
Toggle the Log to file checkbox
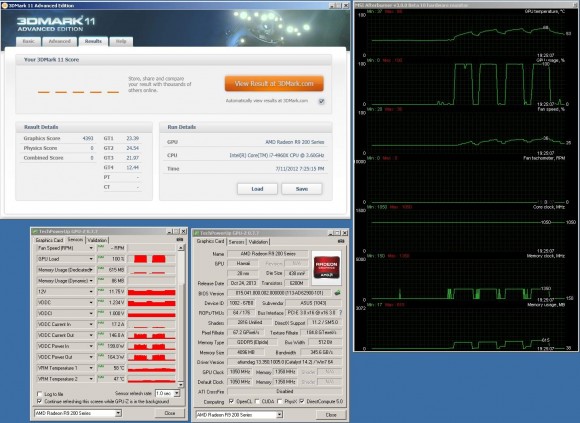coord(40,394)
